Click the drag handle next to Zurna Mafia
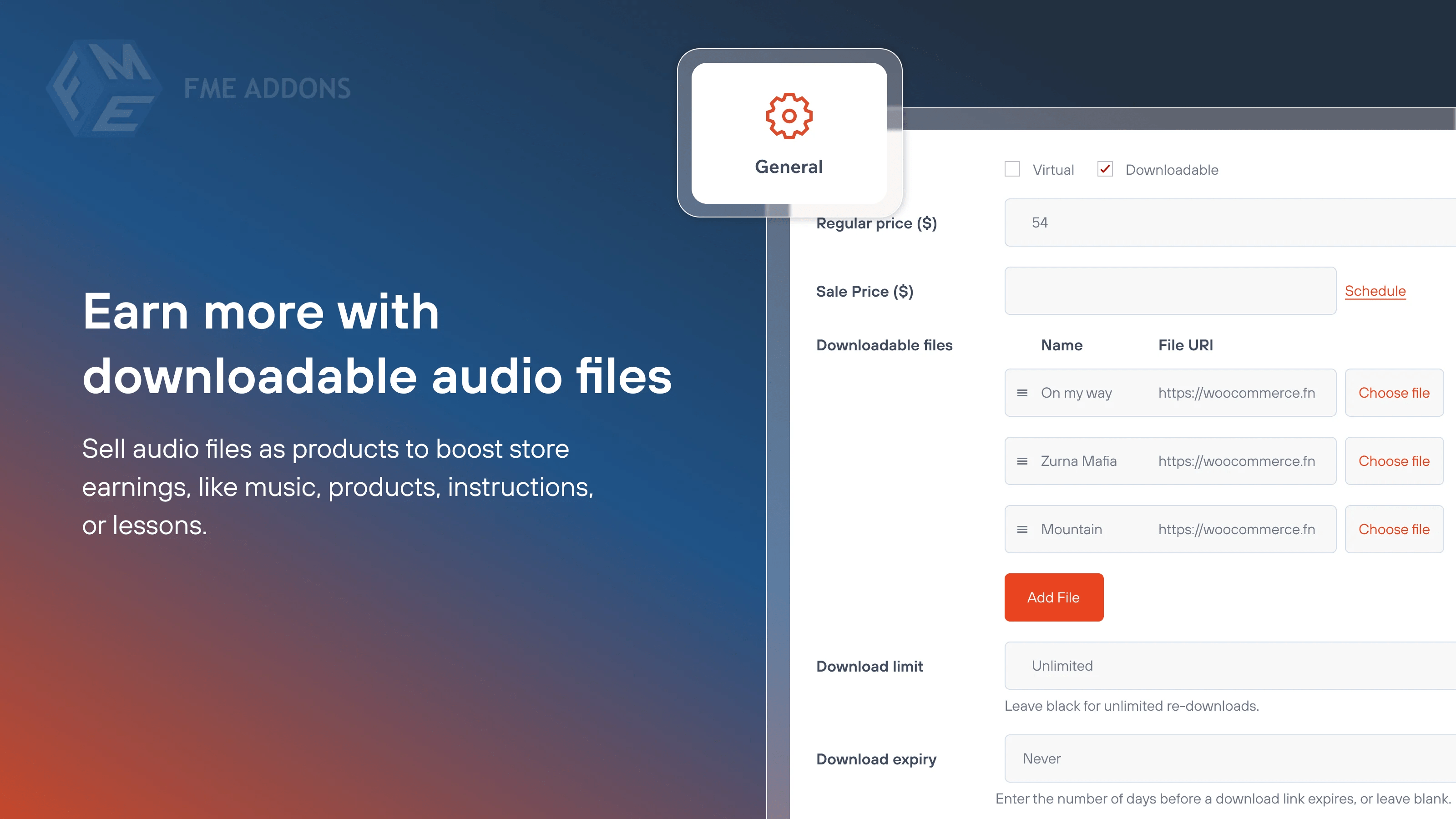The height and width of the screenshot is (819, 1456). [1022, 460]
